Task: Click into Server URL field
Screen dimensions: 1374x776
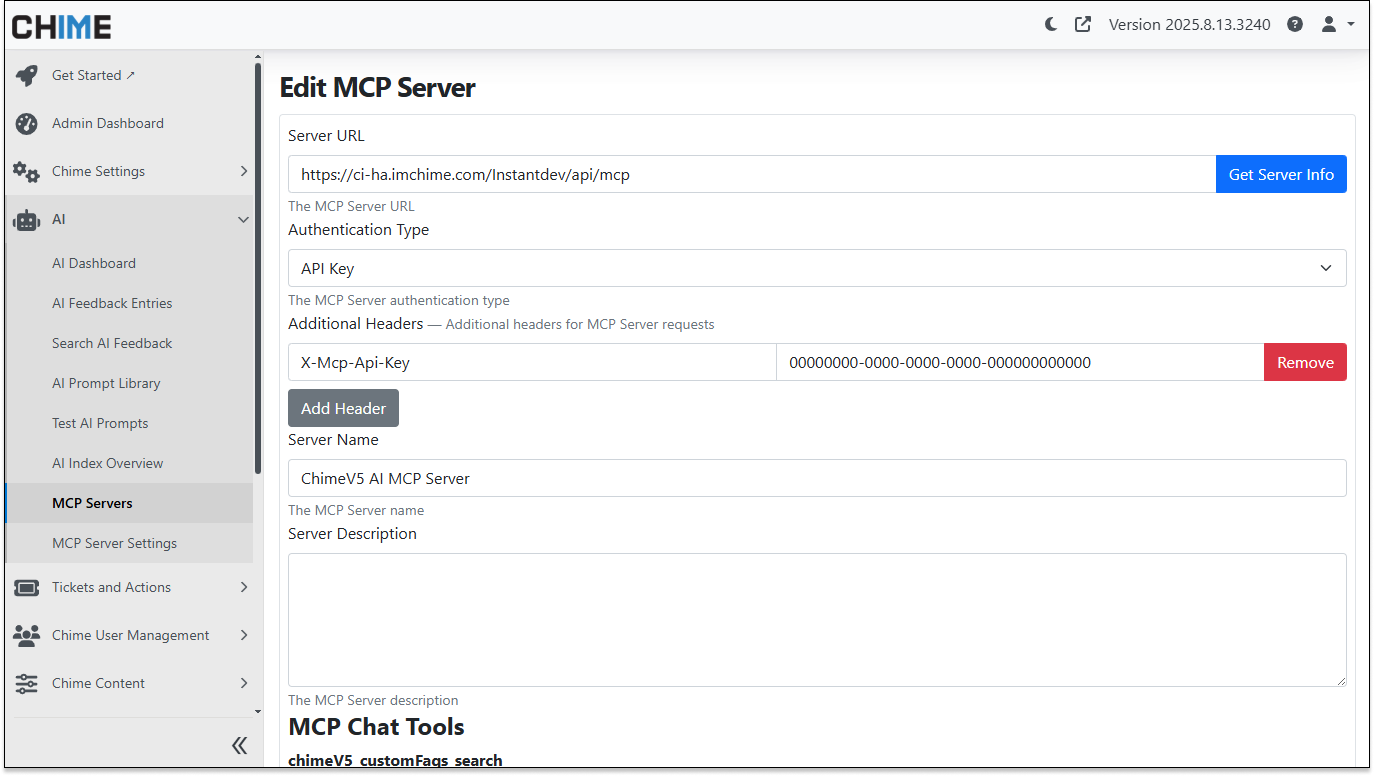Action: pos(752,174)
